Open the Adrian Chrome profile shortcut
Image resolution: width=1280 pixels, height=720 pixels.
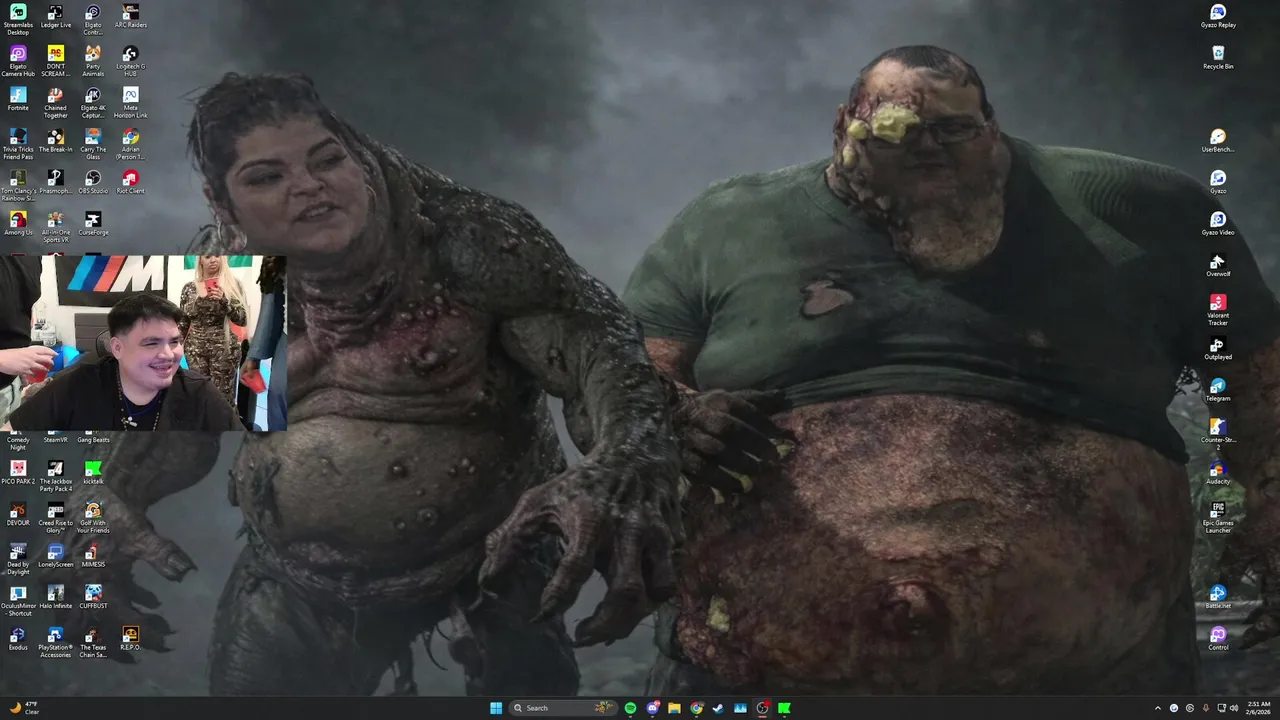click(130, 144)
